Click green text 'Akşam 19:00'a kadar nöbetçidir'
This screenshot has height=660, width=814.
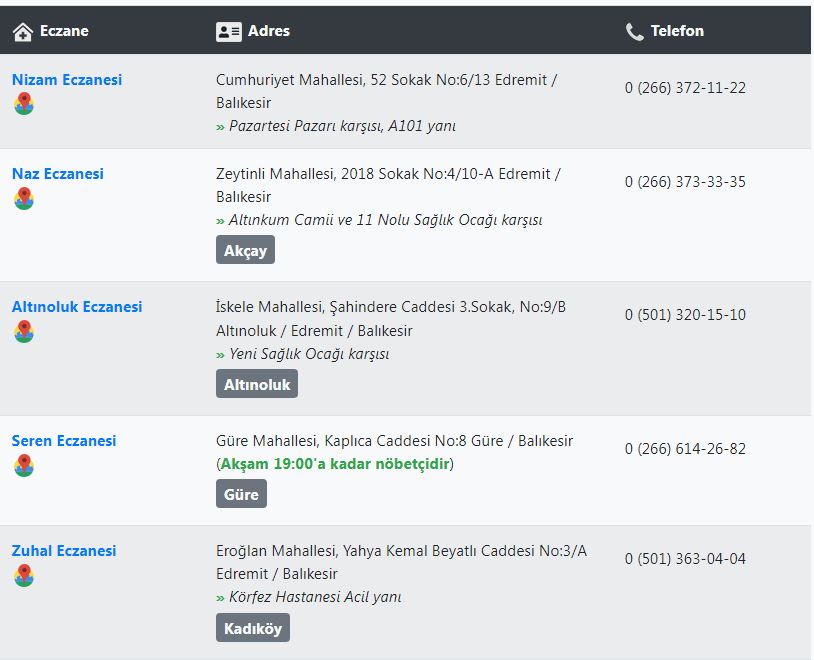[335, 464]
